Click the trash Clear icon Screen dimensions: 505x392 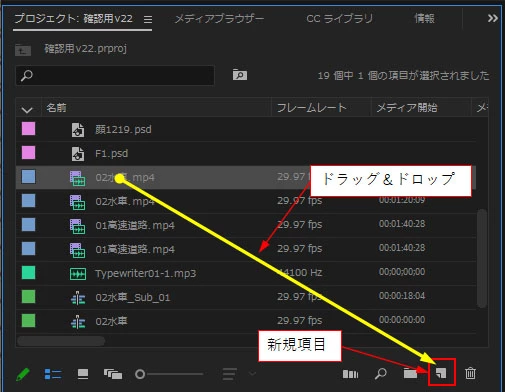[x=470, y=373]
